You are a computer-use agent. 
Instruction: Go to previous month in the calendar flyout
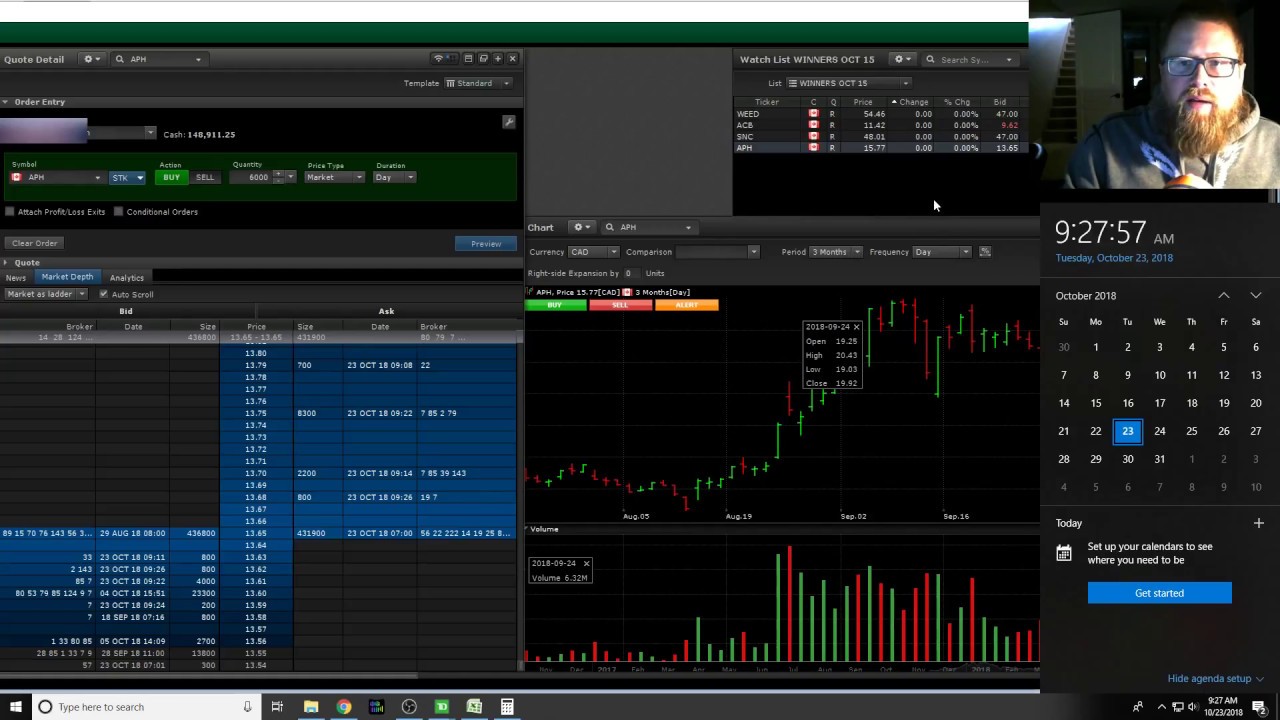click(1224, 296)
